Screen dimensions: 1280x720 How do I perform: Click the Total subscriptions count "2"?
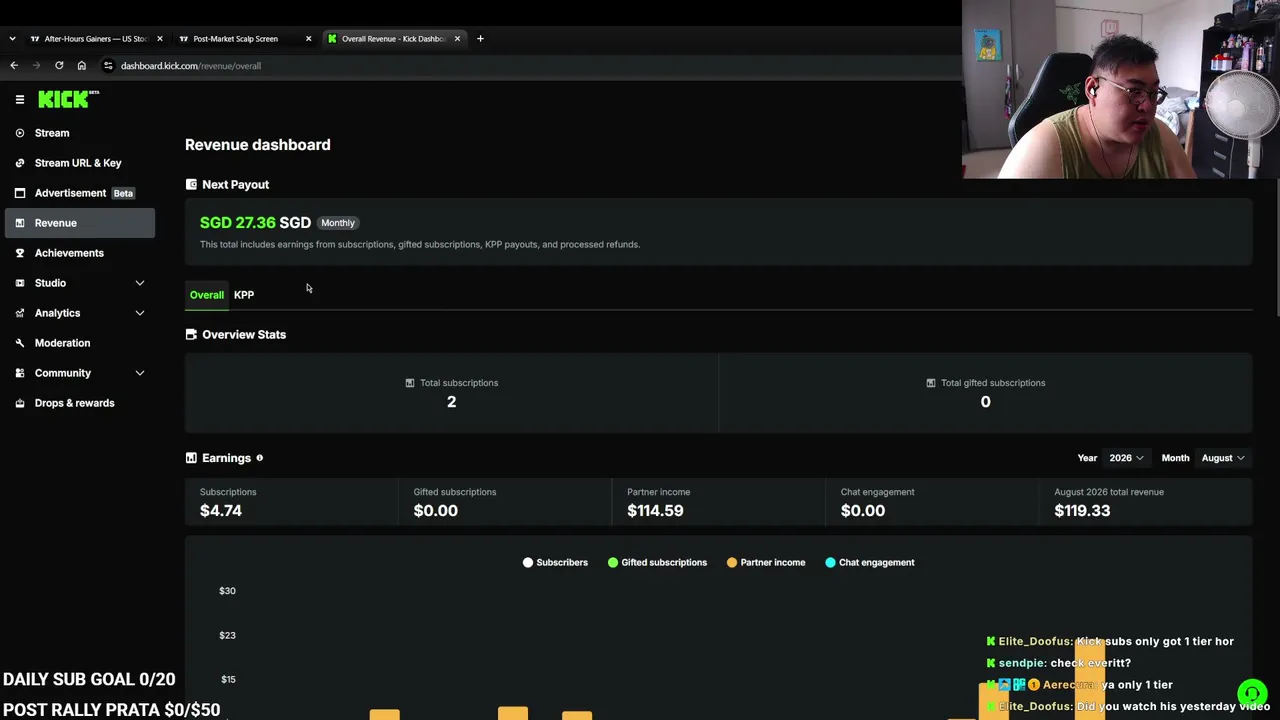[x=451, y=402]
